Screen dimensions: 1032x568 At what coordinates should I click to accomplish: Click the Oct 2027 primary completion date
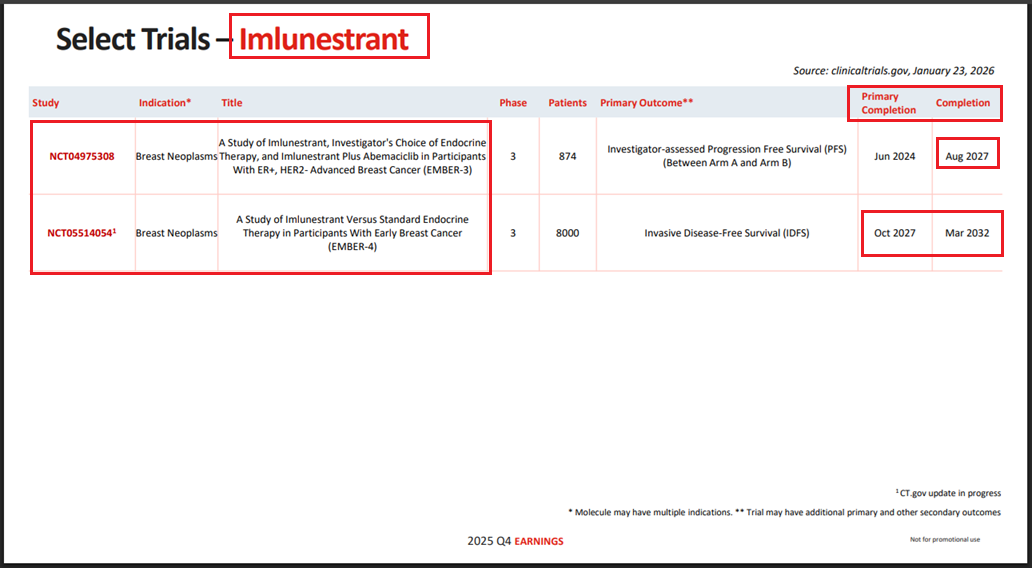895,233
